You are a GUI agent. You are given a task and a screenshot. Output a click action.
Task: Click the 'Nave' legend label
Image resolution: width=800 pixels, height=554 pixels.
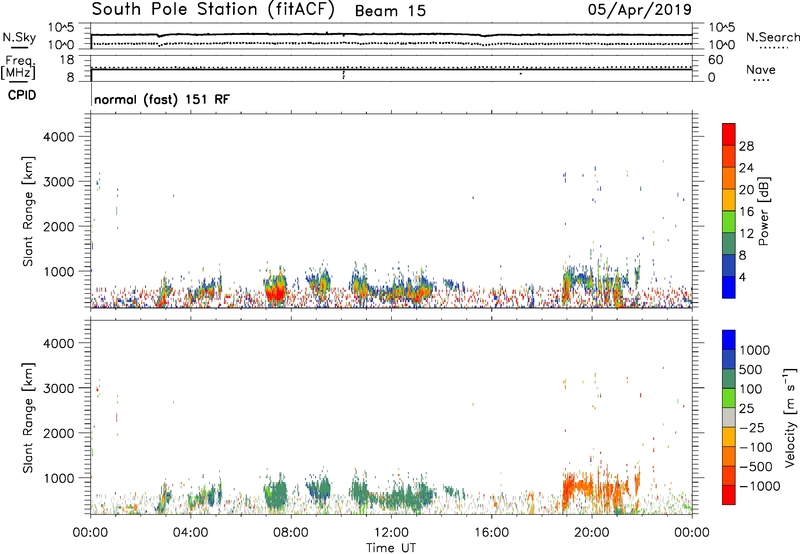pyautogui.click(x=761, y=70)
